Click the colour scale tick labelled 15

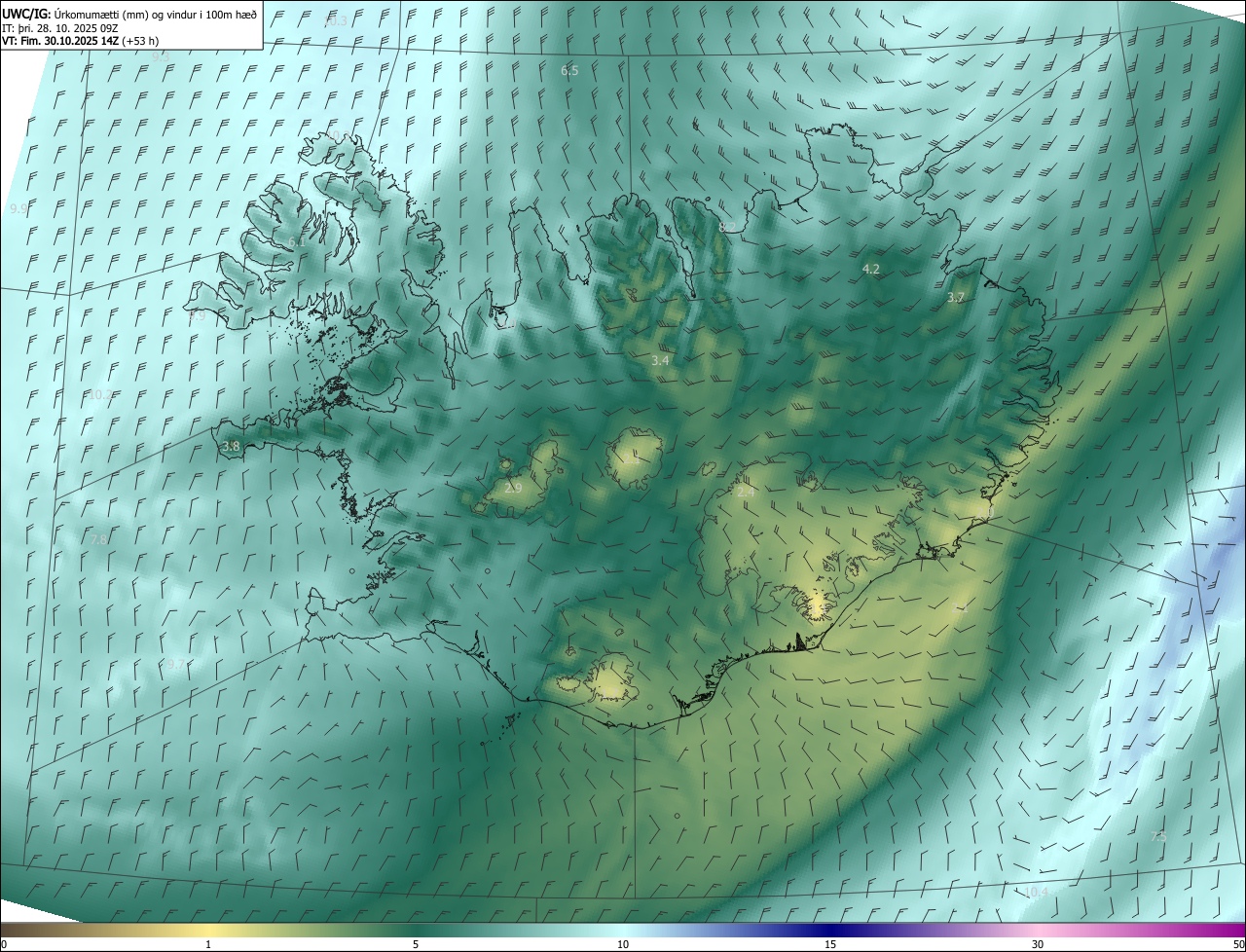[x=830, y=944]
